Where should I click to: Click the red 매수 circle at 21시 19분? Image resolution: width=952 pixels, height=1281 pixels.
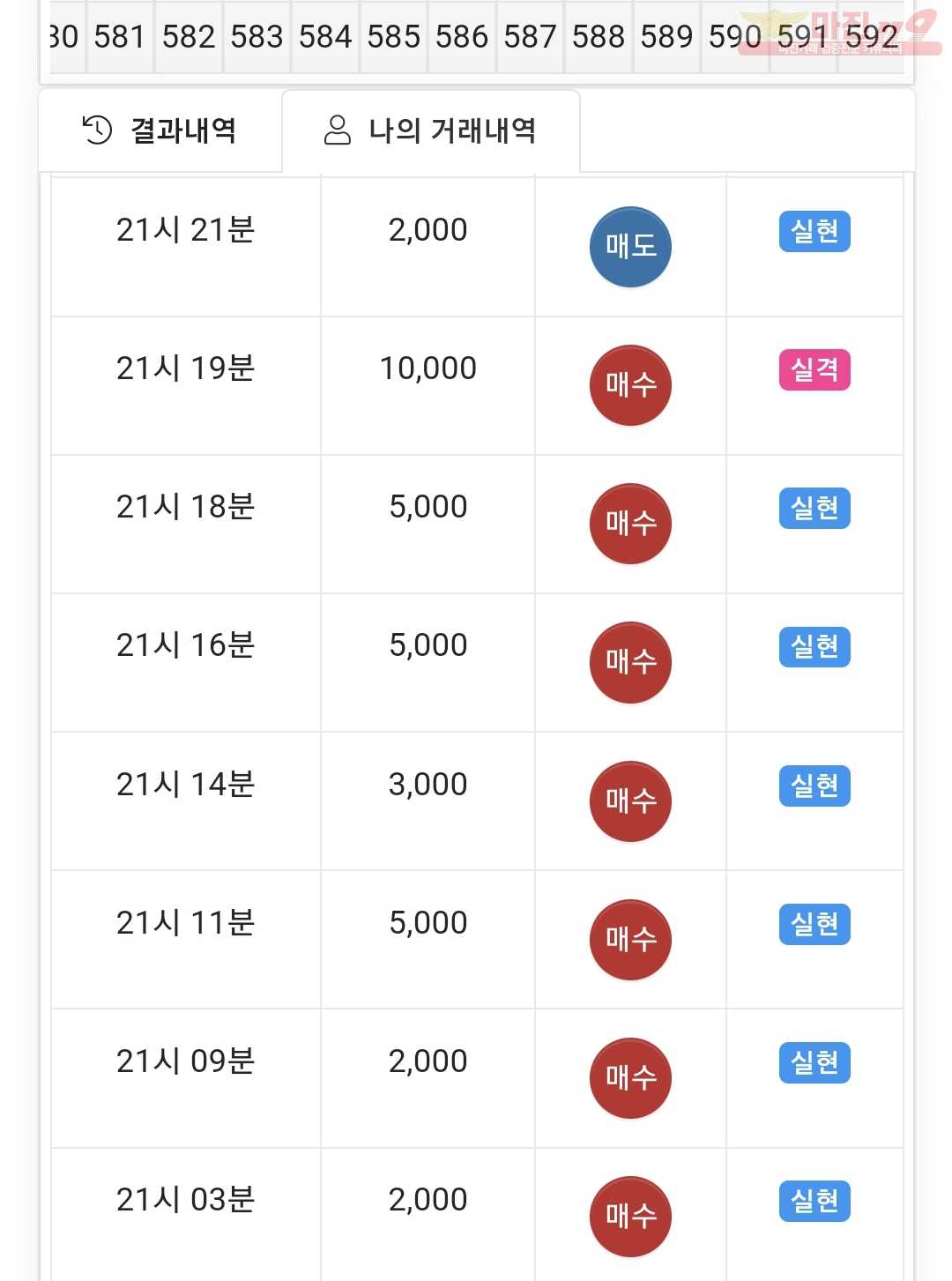click(630, 385)
